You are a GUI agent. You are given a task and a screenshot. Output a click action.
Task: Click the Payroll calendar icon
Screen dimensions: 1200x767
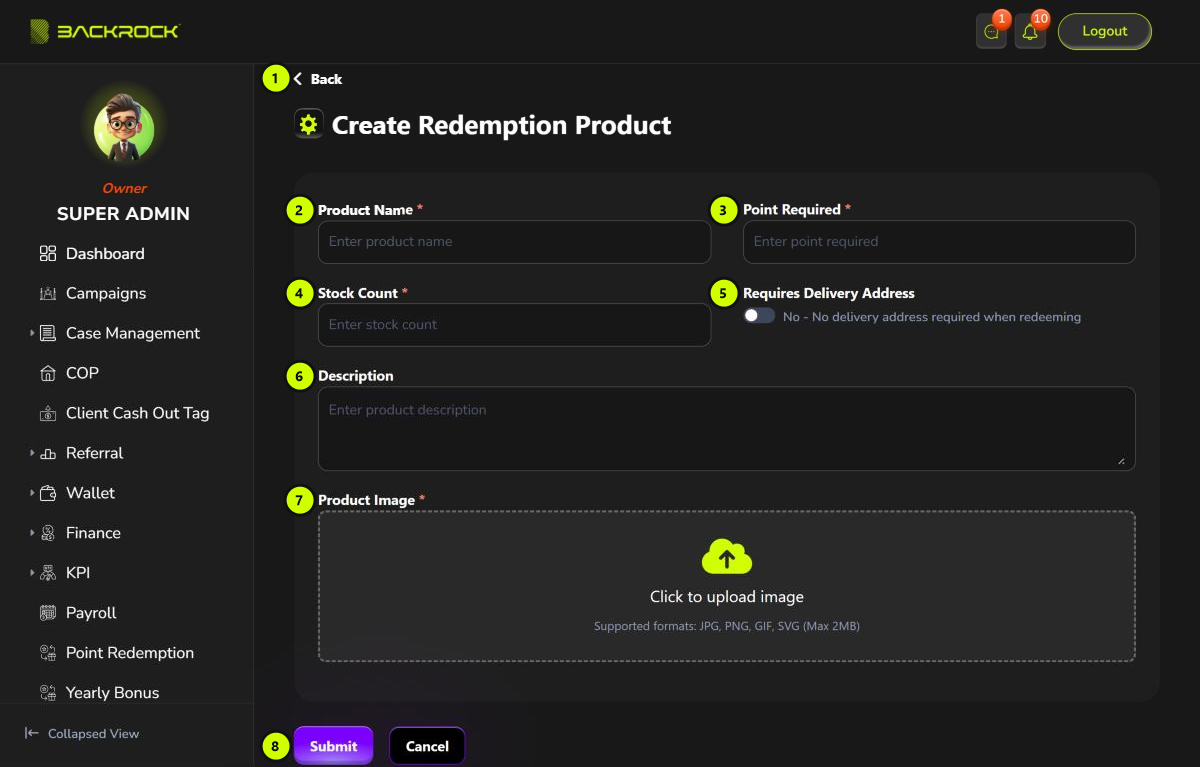pyautogui.click(x=48, y=613)
